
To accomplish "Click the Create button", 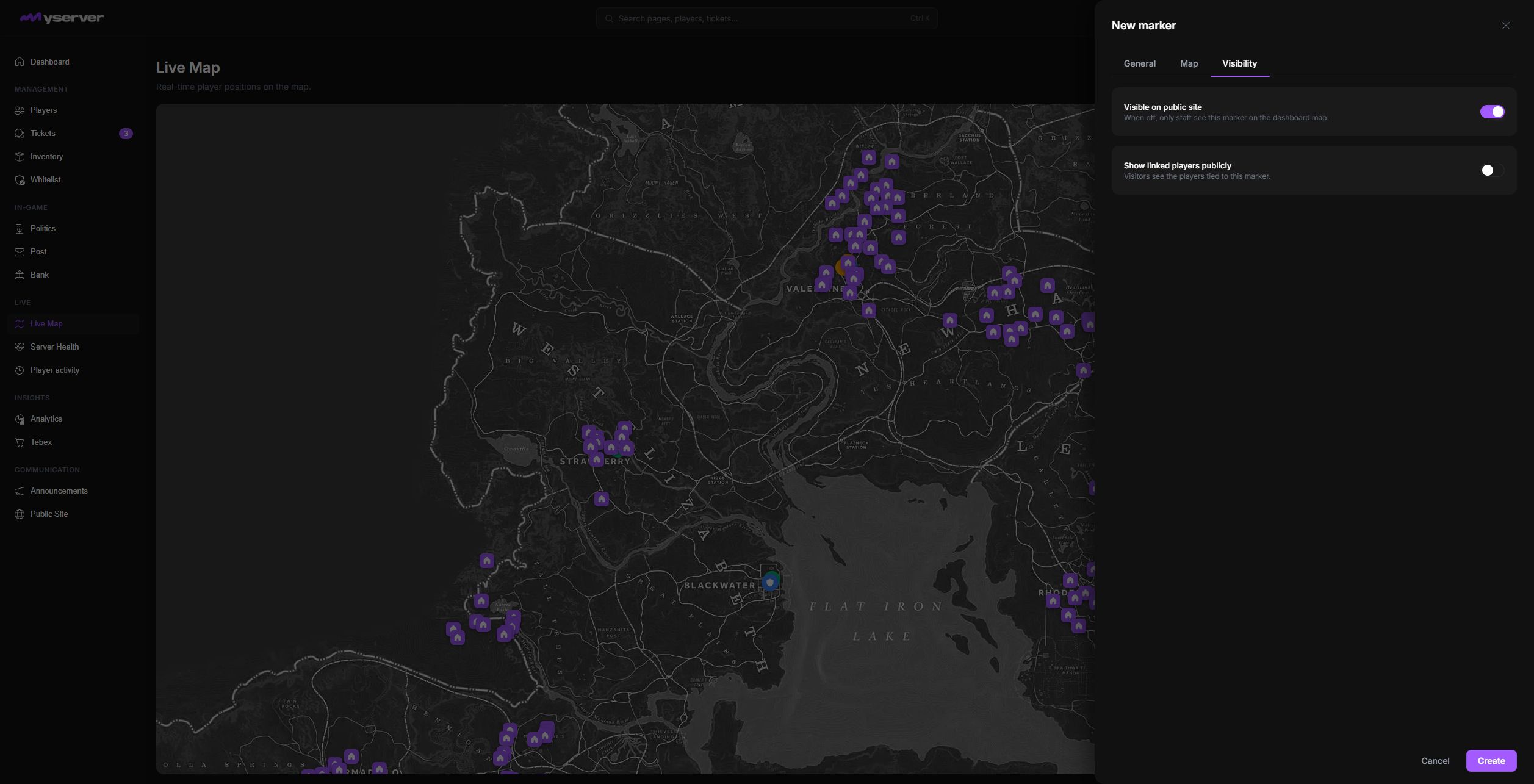I will (x=1491, y=761).
